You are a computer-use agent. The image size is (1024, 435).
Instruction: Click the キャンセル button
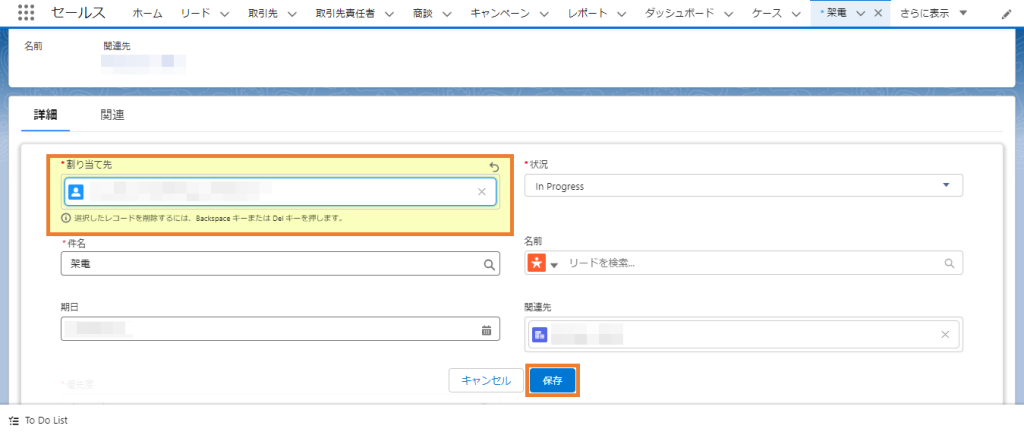486,381
